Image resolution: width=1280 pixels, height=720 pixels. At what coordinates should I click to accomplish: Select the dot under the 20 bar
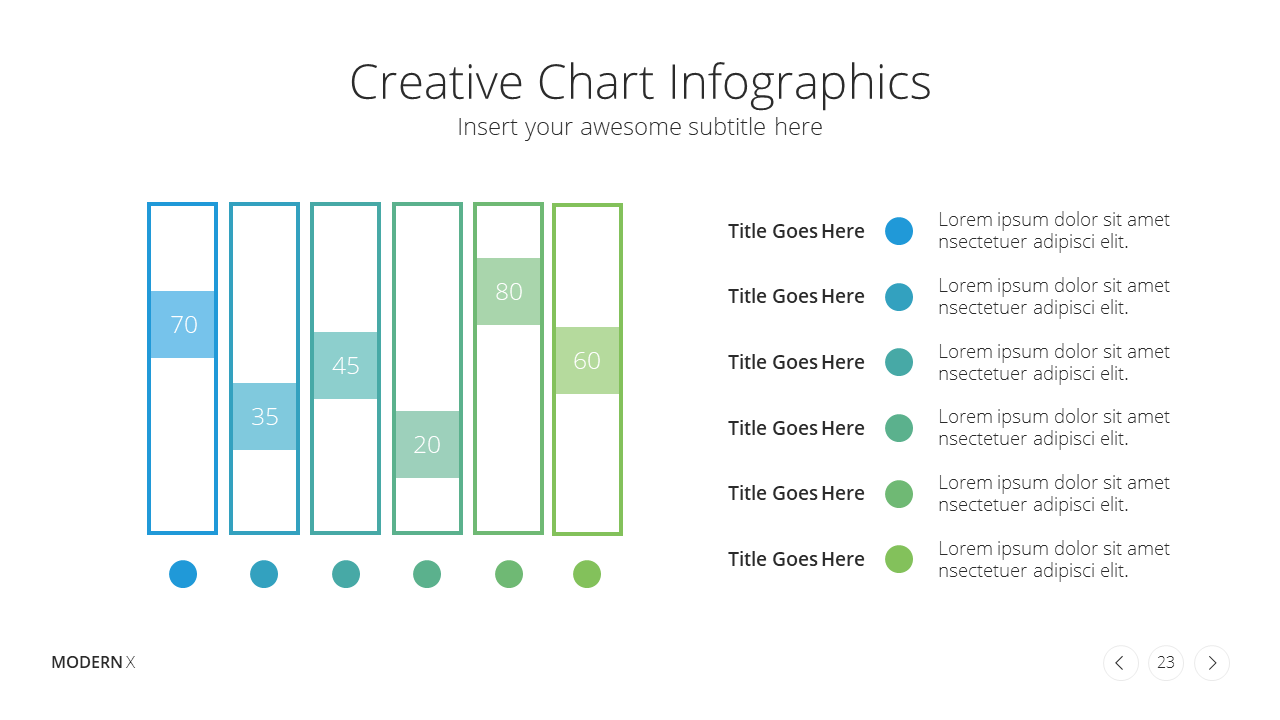427,574
